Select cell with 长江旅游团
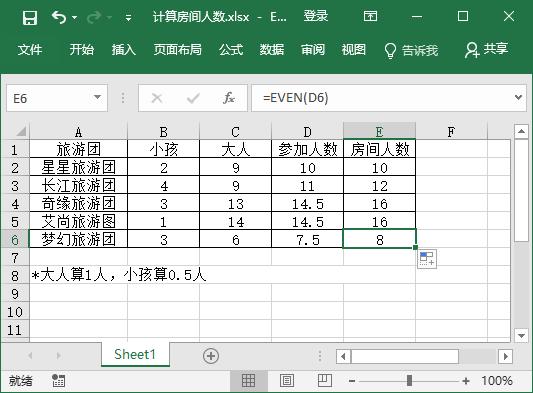Image resolution: width=533 pixels, height=393 pixels. click(x=79, y=185)
